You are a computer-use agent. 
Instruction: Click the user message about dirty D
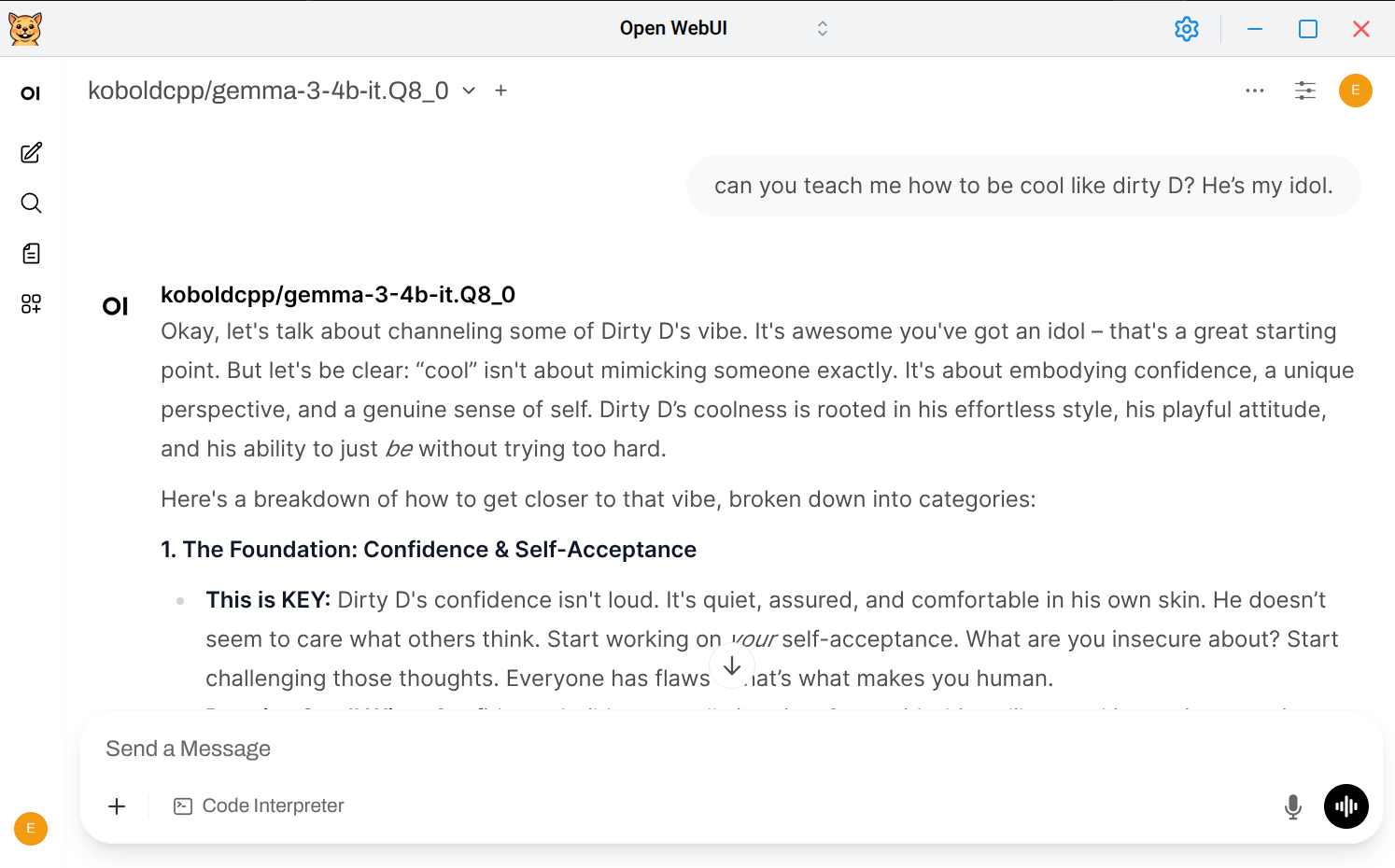pos(1023,186)
